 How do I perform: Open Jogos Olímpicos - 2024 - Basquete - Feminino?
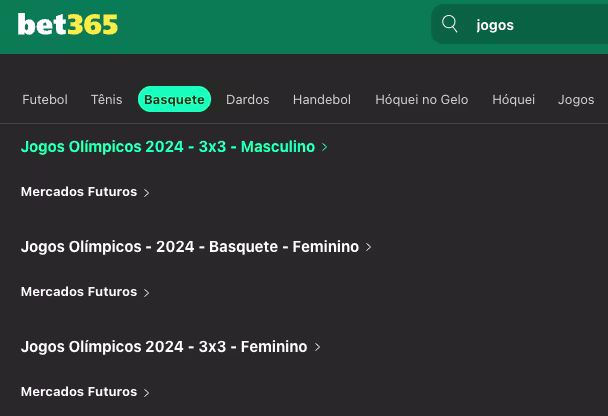190,247
